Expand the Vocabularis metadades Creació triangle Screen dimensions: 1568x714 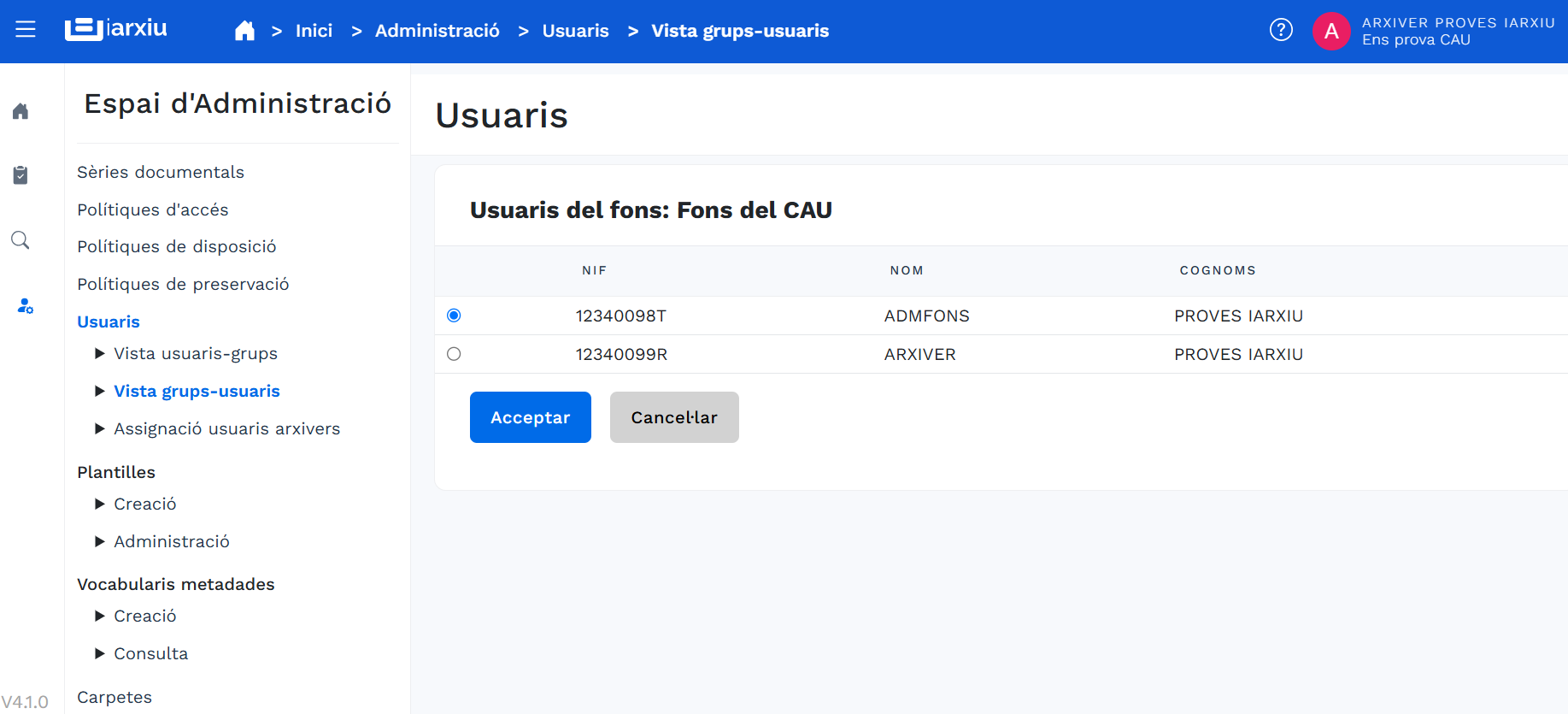point(100,616)
